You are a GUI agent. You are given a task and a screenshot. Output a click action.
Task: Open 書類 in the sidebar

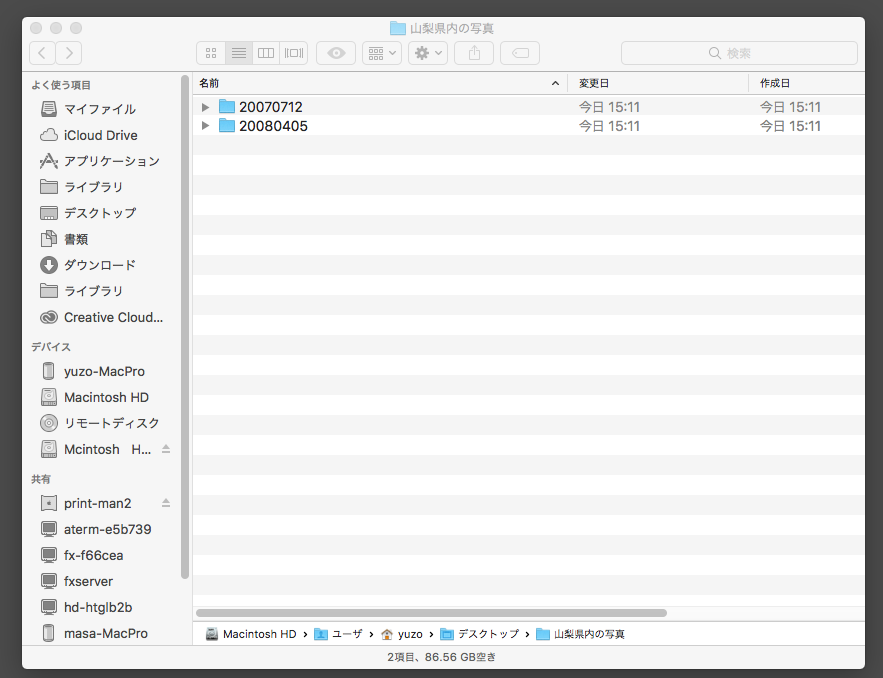(x=64, y=239)
